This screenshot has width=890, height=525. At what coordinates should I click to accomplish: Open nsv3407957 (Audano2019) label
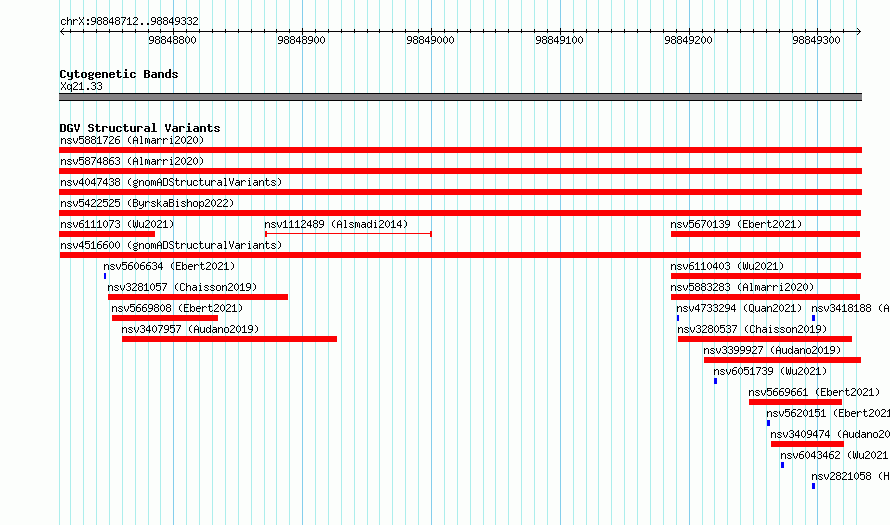tap(190, 329)
